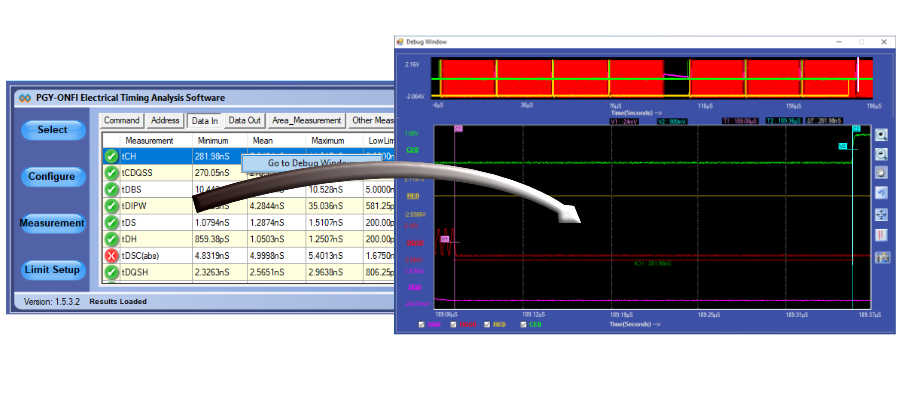Image resolution: width=900 pixels, height=400 pixels.
Task: Click the 859.38pS minimum cell
Action: tap(220, 239)
